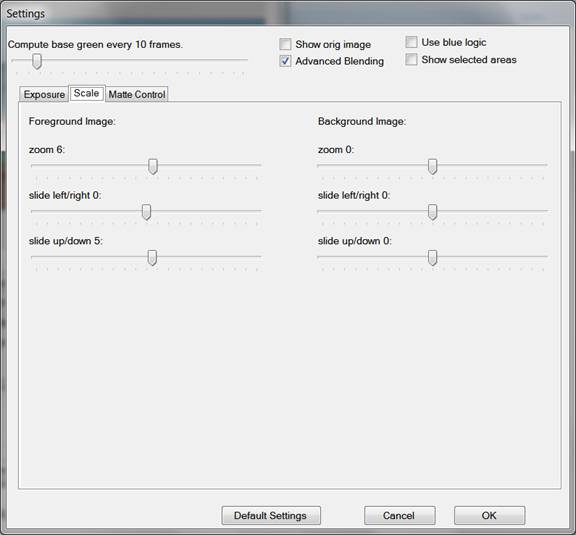Click the Background slide left/right slider handle

pos(433,212)
